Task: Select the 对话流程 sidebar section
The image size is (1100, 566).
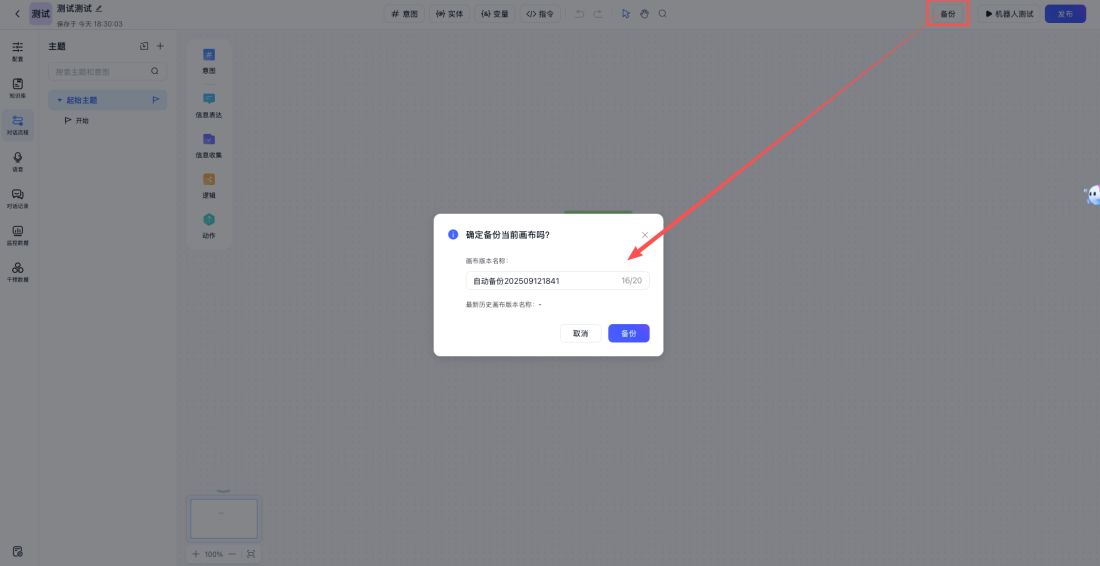Action: pyautogui.click(x=18, y=125)
